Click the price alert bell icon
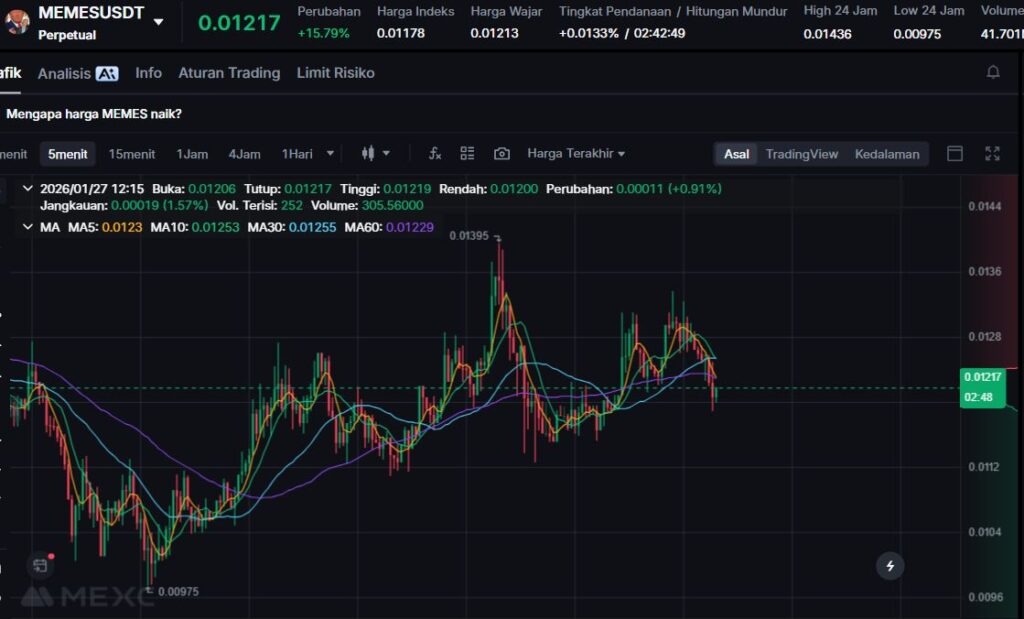1024x619 pixels. (x=993, y=73)
